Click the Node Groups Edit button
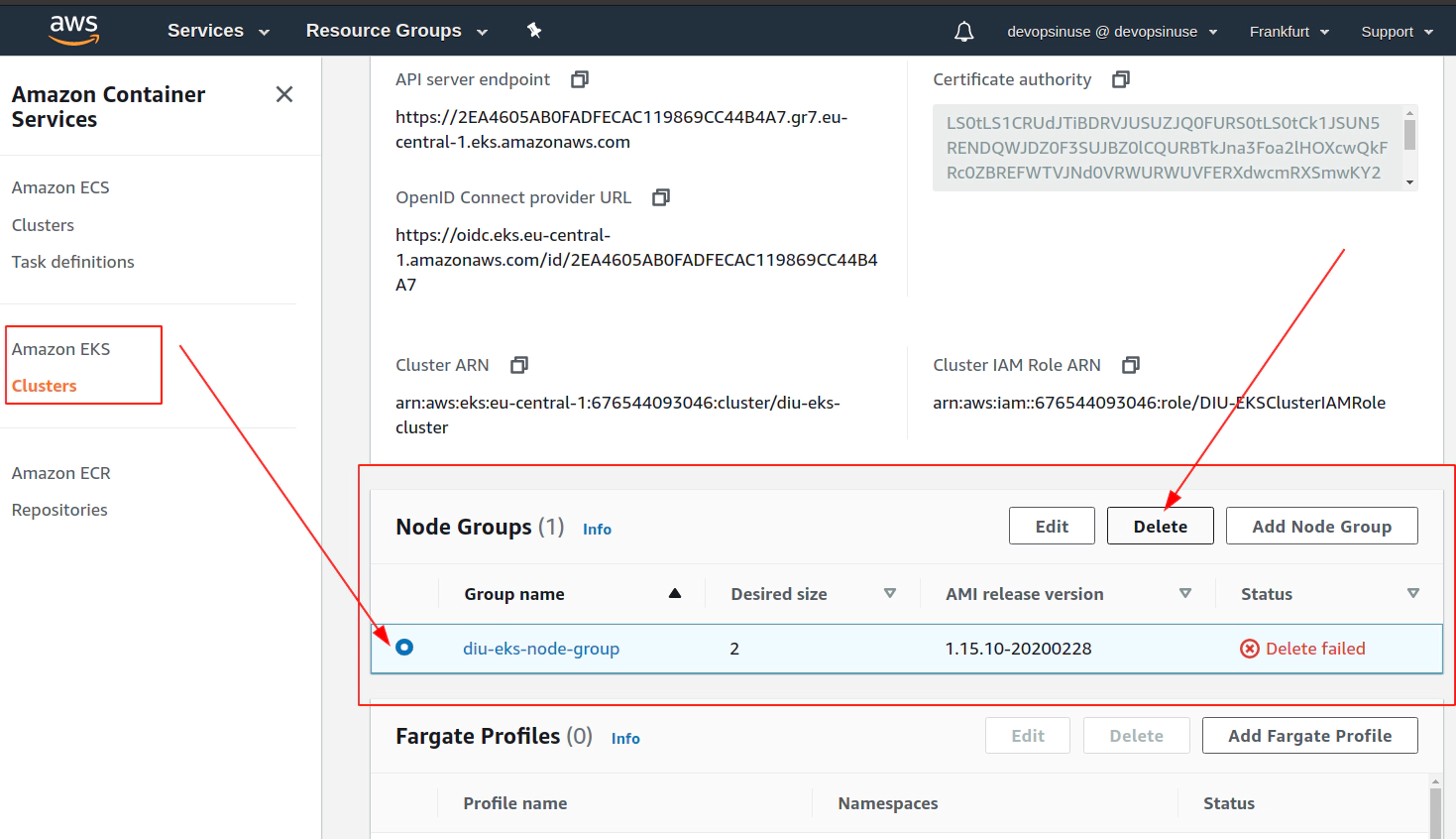 tap(1052, 526)
